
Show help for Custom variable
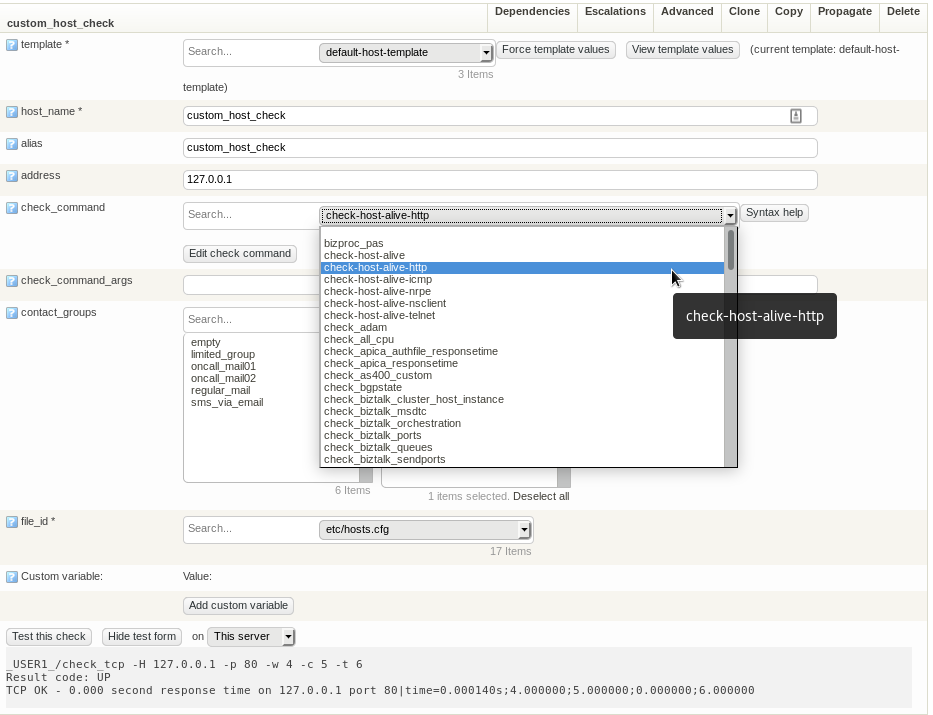pyautogui.click(x=12, y=577)
